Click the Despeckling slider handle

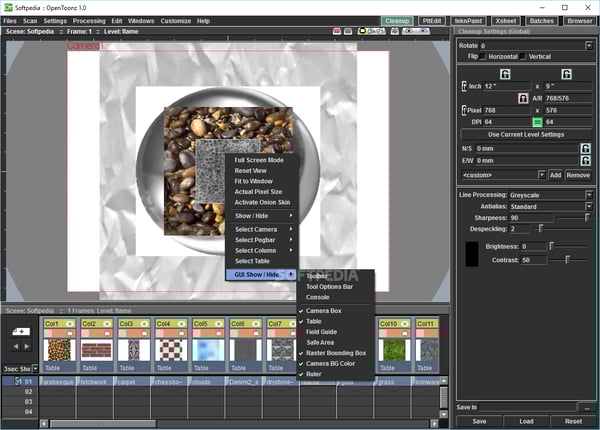point(541,229)
